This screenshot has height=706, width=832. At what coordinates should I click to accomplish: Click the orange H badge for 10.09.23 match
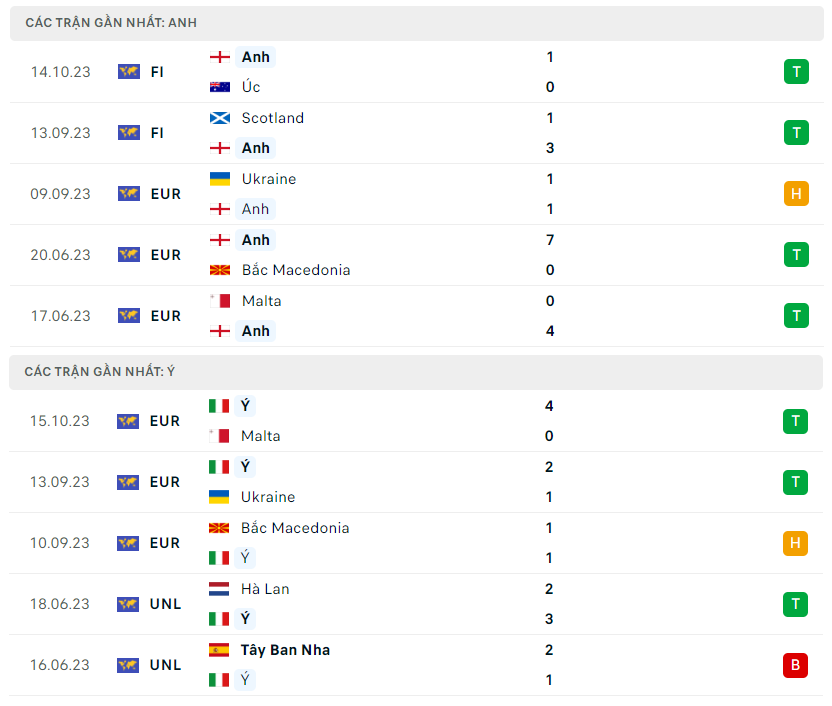tap(795, 543)
